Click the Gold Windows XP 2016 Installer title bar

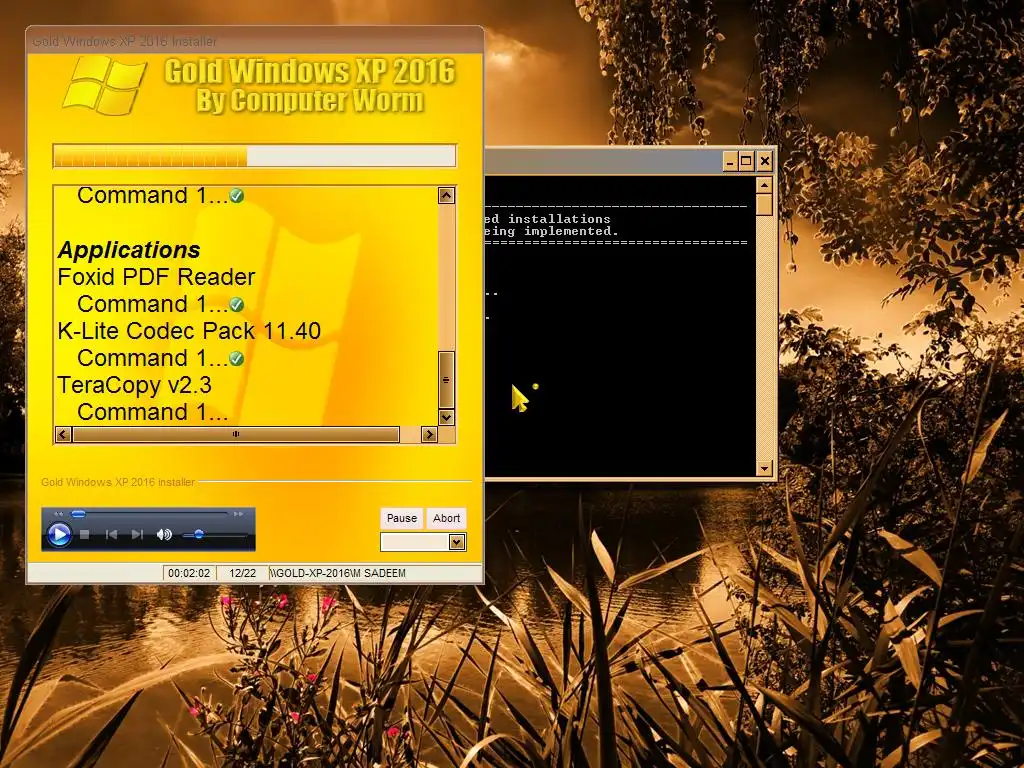pos(255,41)
